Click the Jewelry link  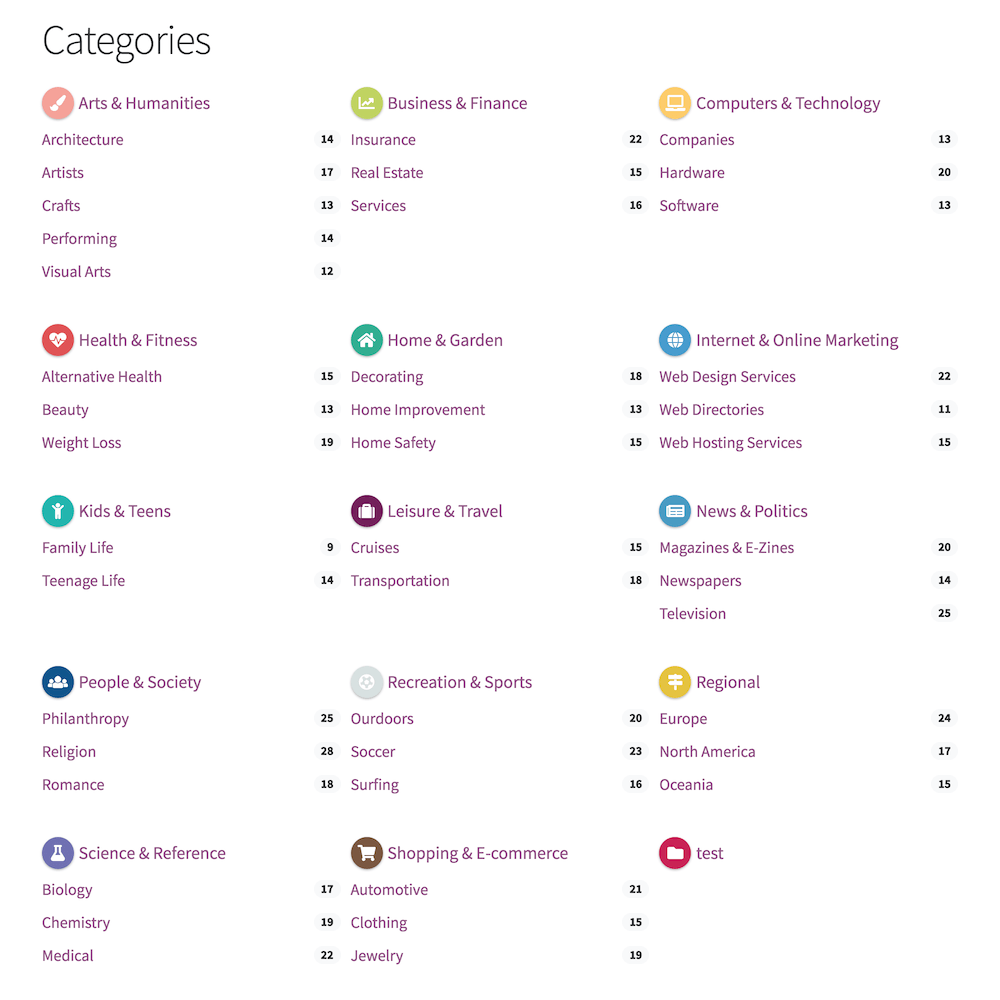tap(376, 955)
